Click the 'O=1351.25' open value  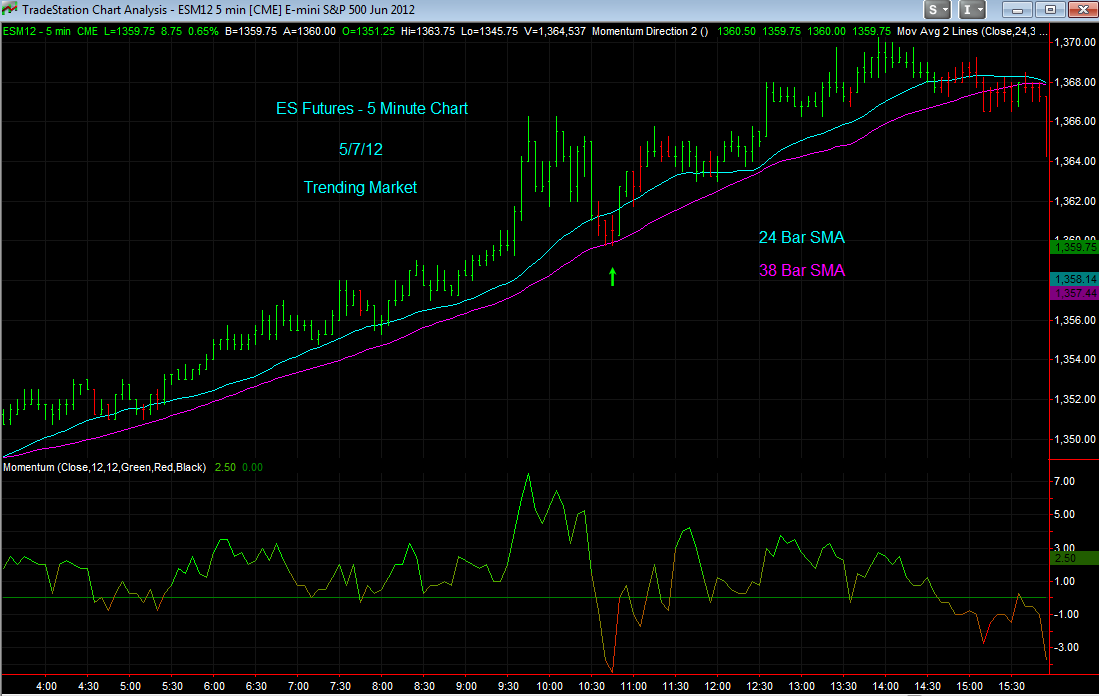(x=368, y=31)
